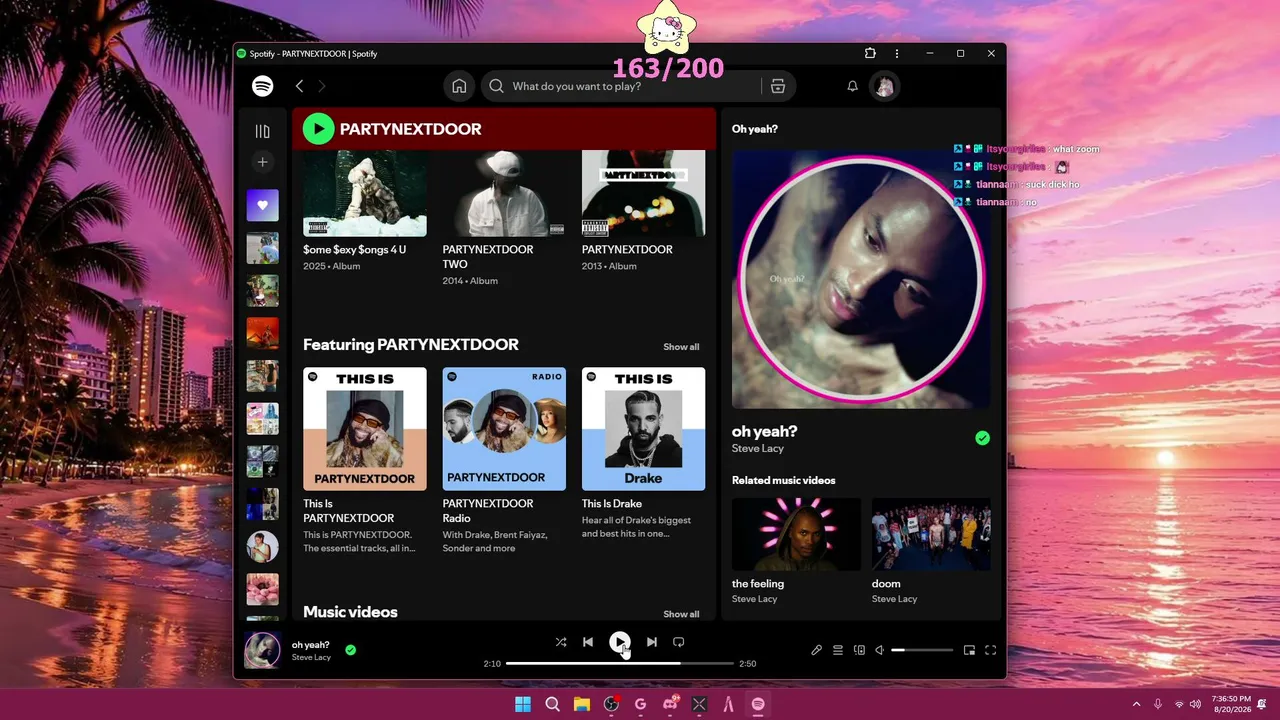Resume playback of oh yeah?

pyautogui.click(x=620, y=642)
